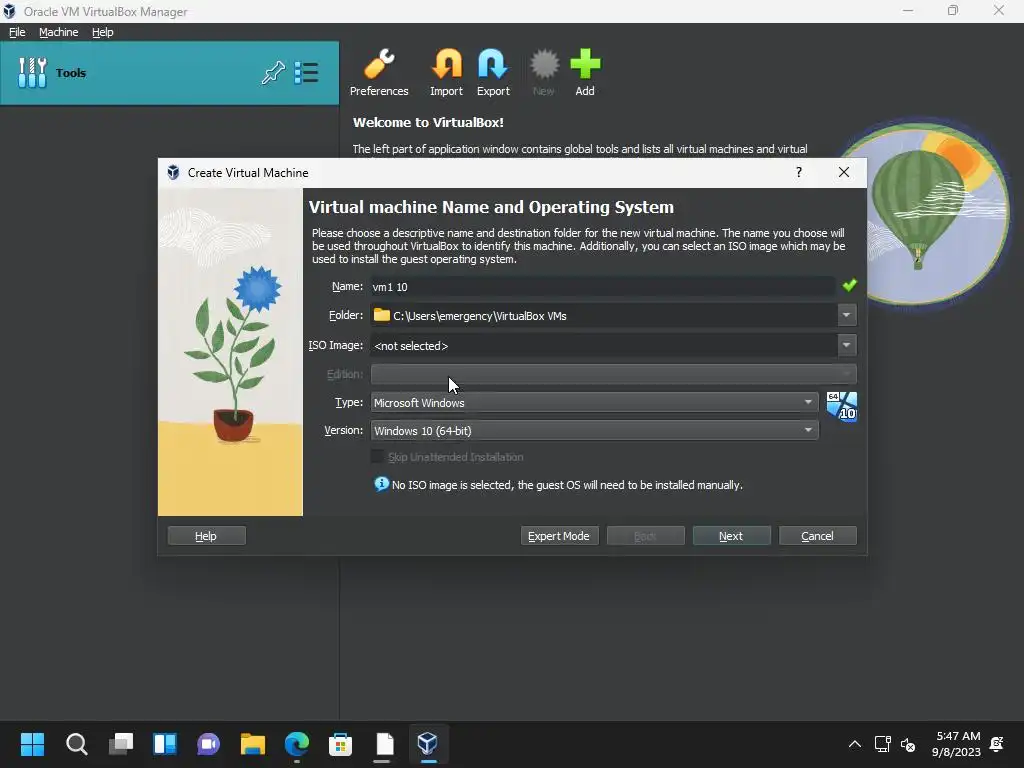This screenshot has height=768, width=1024.
Task: Open the Chat app in taskbar
Action: [208, 744]
